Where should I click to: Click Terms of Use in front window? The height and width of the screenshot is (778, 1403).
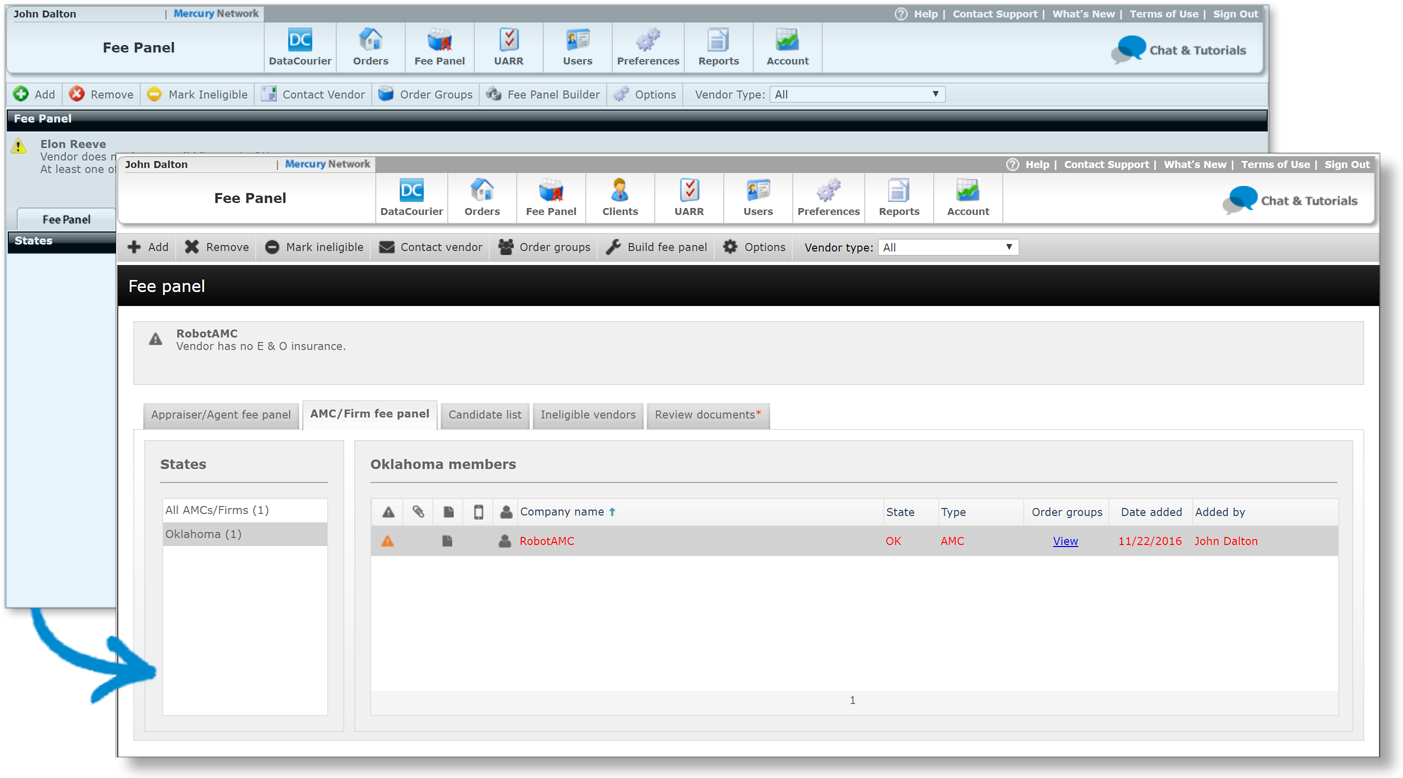coord(1275,164)
